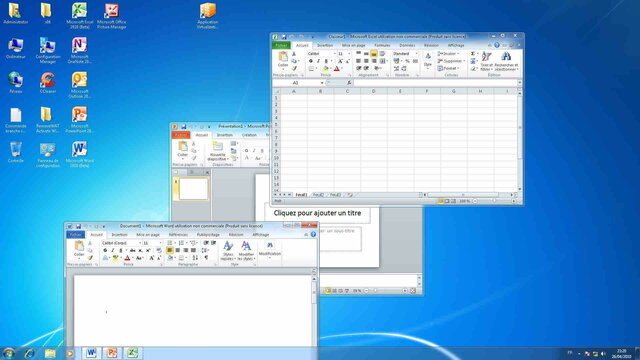
Task: Click the Coller (paste) icon in PowerPoint
Action: tap(182, 147)
